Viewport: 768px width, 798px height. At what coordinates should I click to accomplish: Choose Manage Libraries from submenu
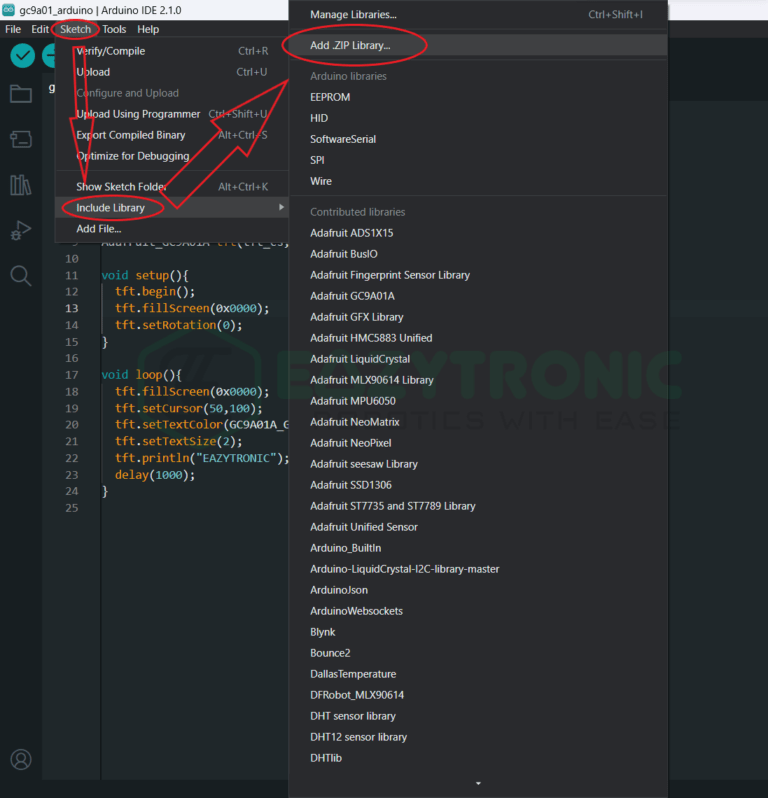coord(353,15)
